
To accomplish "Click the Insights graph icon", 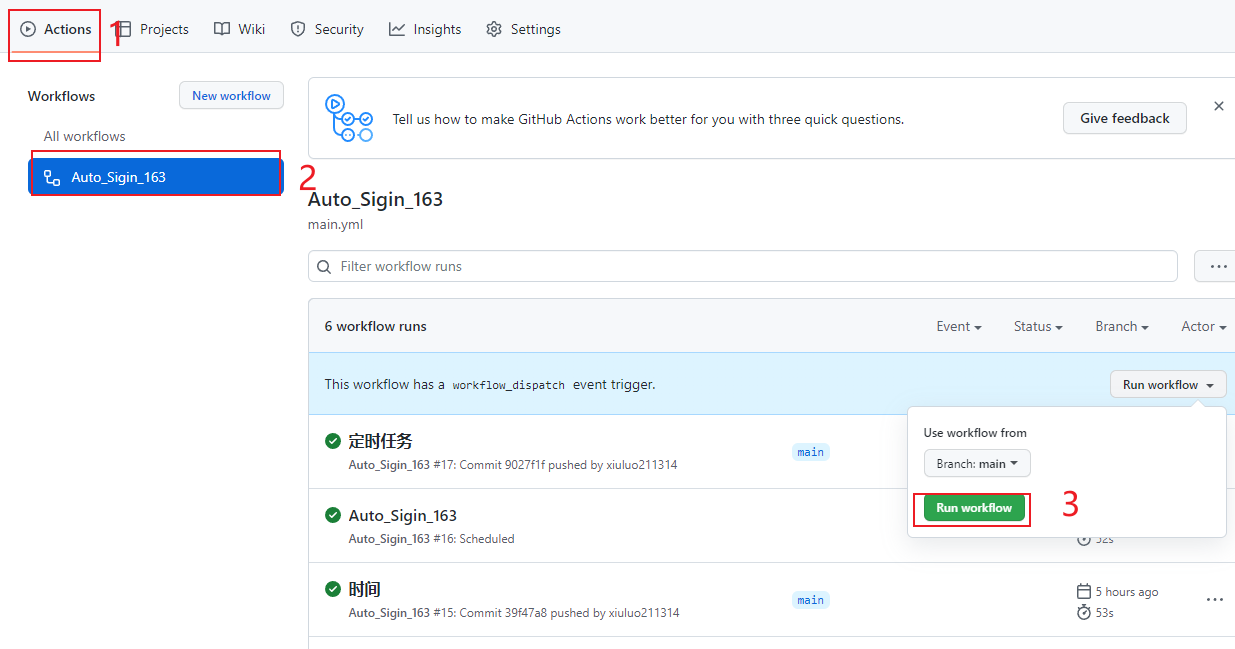I will (x=397, y=29).
